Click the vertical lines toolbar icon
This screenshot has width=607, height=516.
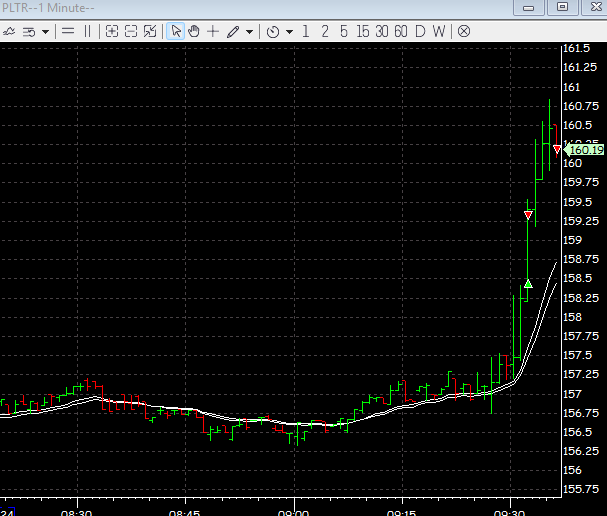click(87, 31)
